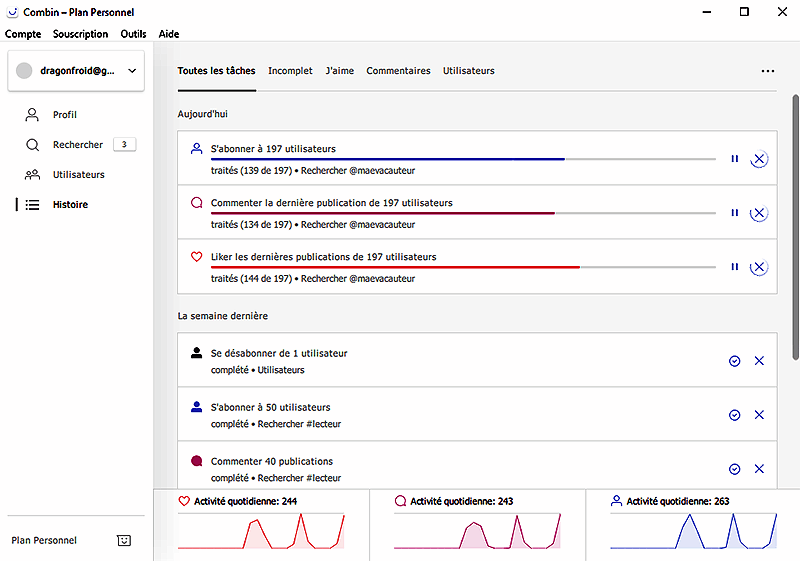This screenshot has height=561, width=800.
Task: Cancel the S'abonner à 197 utilisateurs task
Action: [759, 159]
